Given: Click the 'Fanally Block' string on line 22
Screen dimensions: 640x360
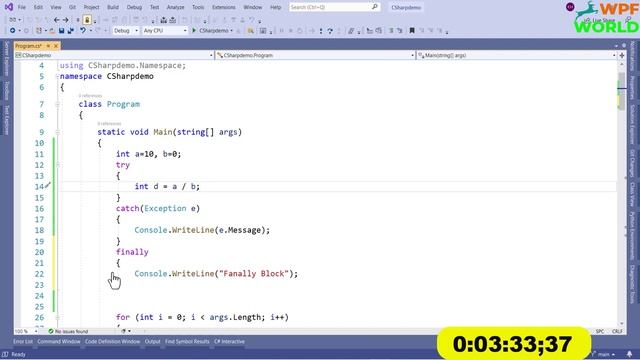Looking at the screenshot, I should point(254,274).
